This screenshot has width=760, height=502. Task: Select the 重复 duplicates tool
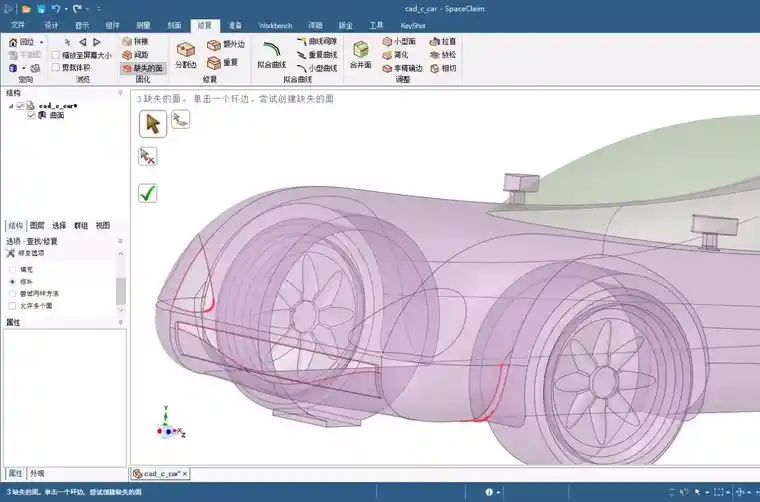point(222,63)
